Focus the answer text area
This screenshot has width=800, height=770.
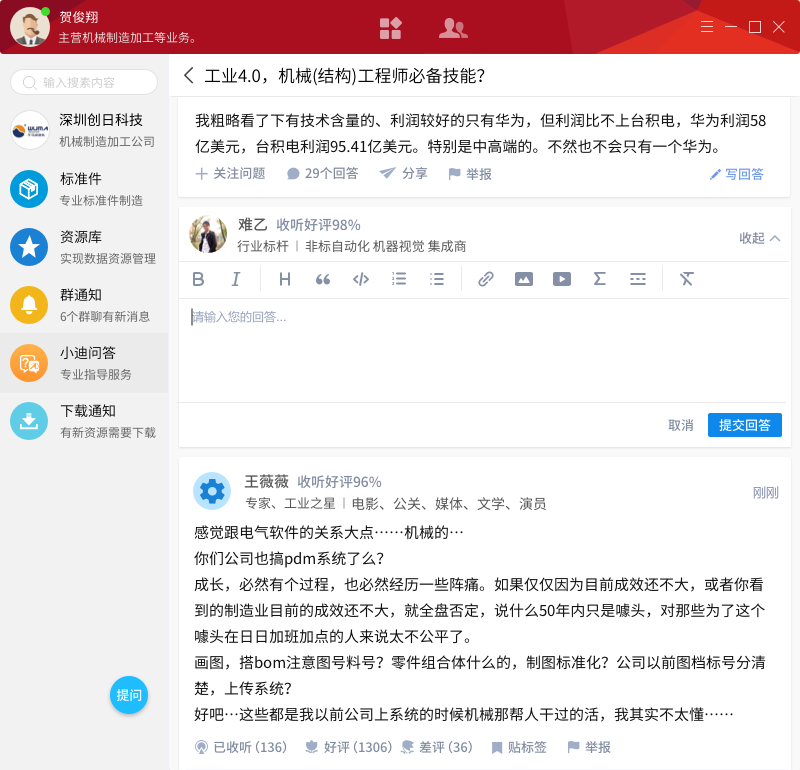[482, 350]
